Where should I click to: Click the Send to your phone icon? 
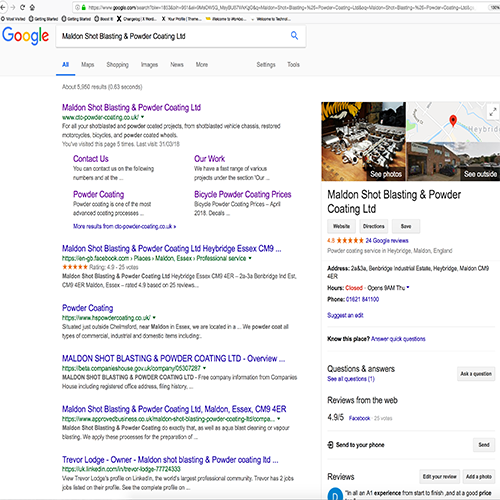tap(330, 445)
